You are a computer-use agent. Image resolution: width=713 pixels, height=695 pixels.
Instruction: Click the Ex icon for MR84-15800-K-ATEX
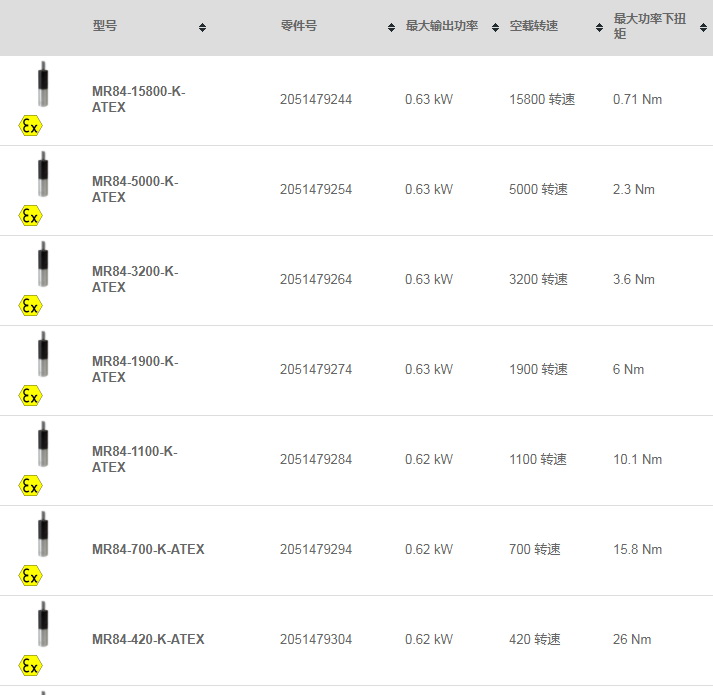[x=30, y=126]
